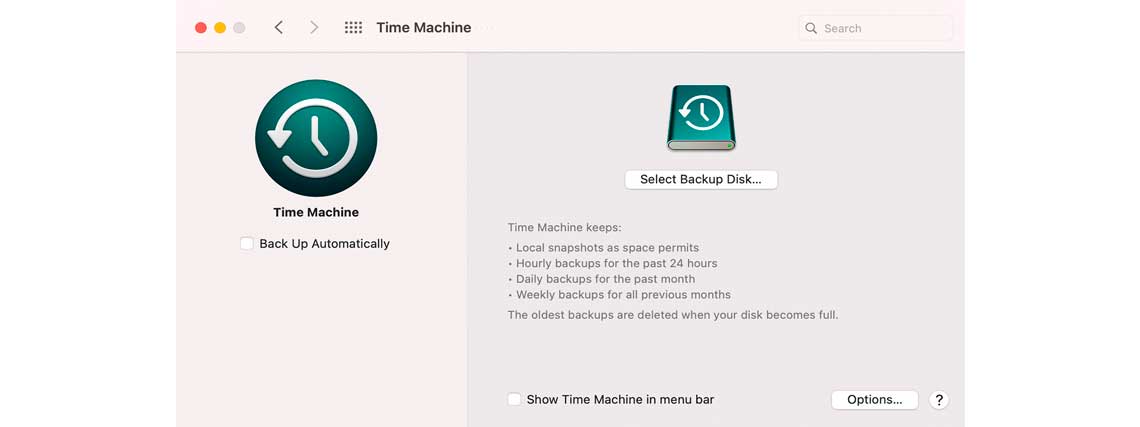This screenshot has height=427, width=1140.
Task: Click the magnifying glass search icon
Action: 811,28
